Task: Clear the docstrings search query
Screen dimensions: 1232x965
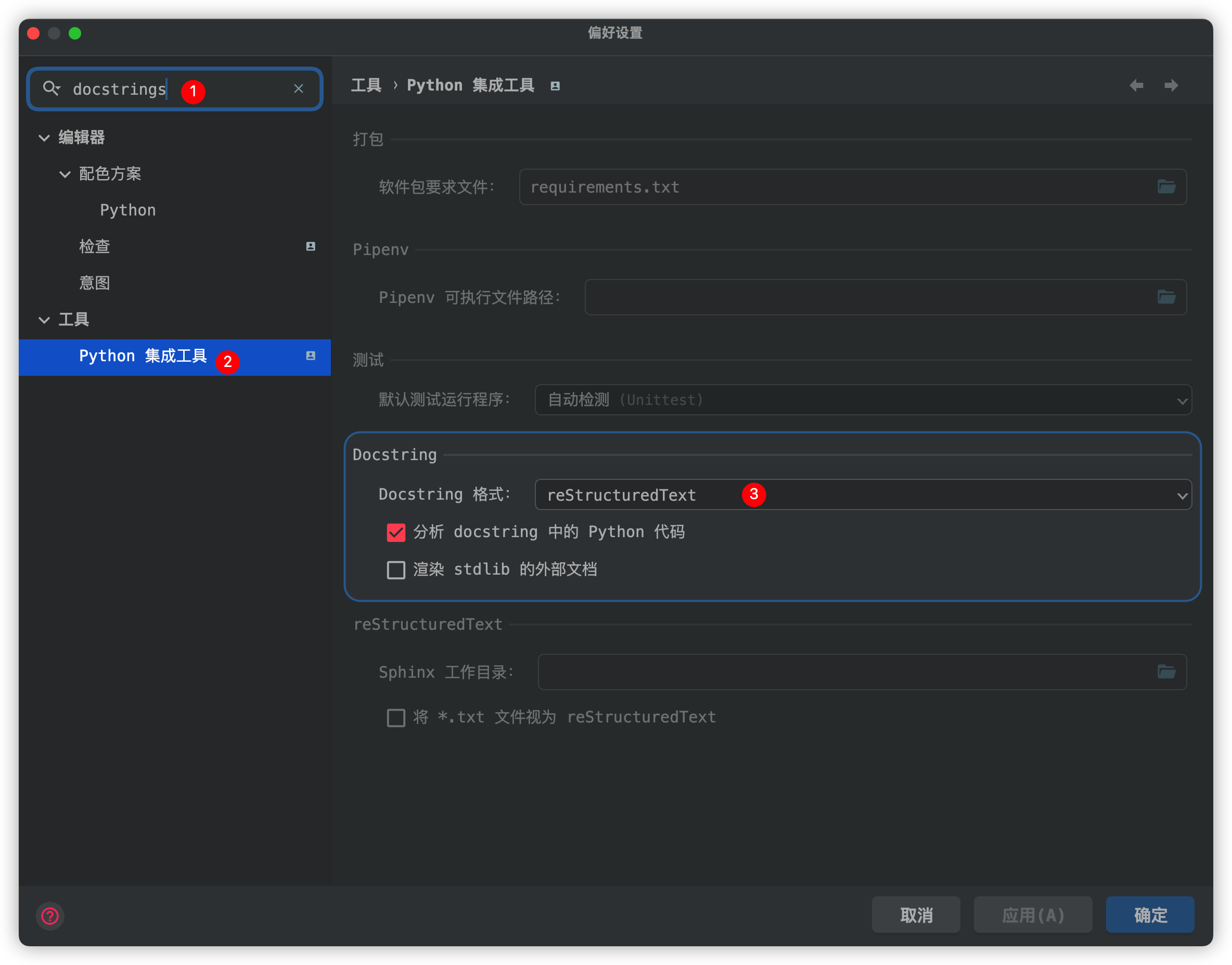Action: [x=299, y=88]
